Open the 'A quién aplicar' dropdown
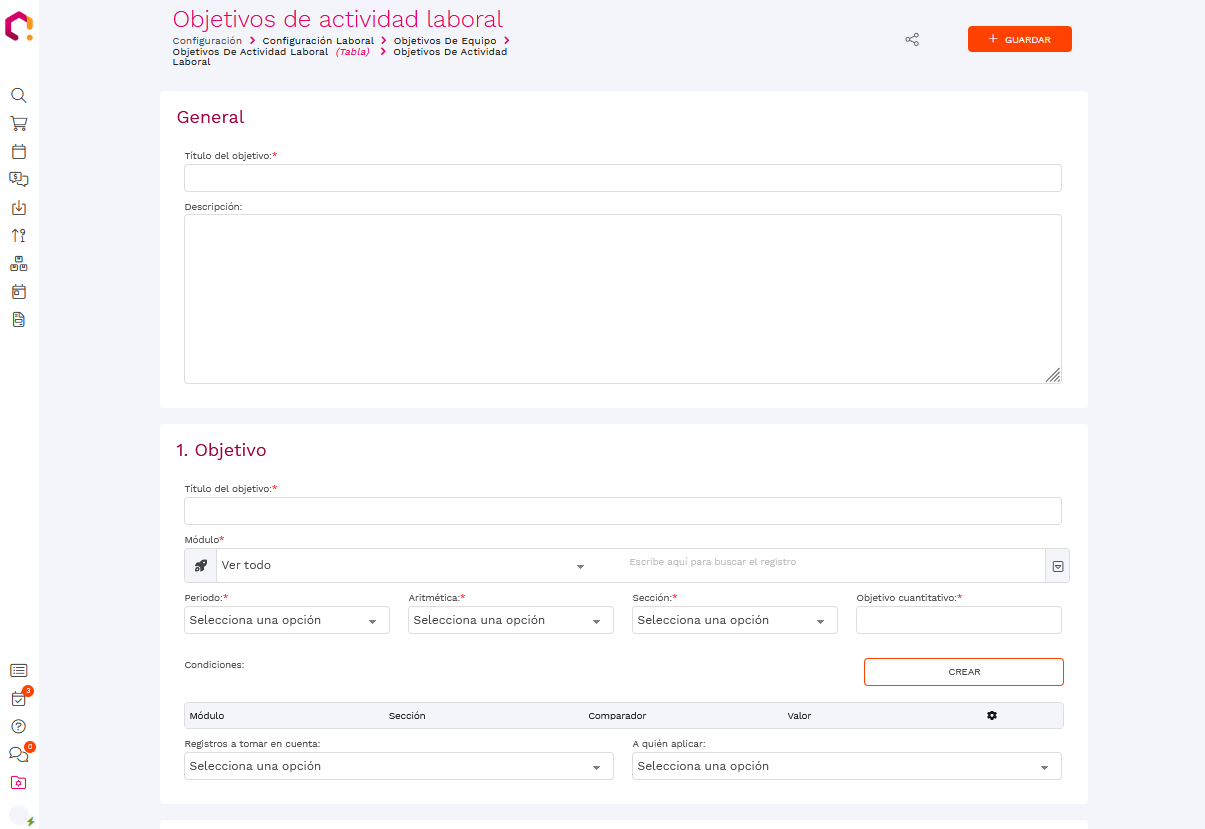The width and height of the screenshot is (1205, 829). click(x=847, y=767)
